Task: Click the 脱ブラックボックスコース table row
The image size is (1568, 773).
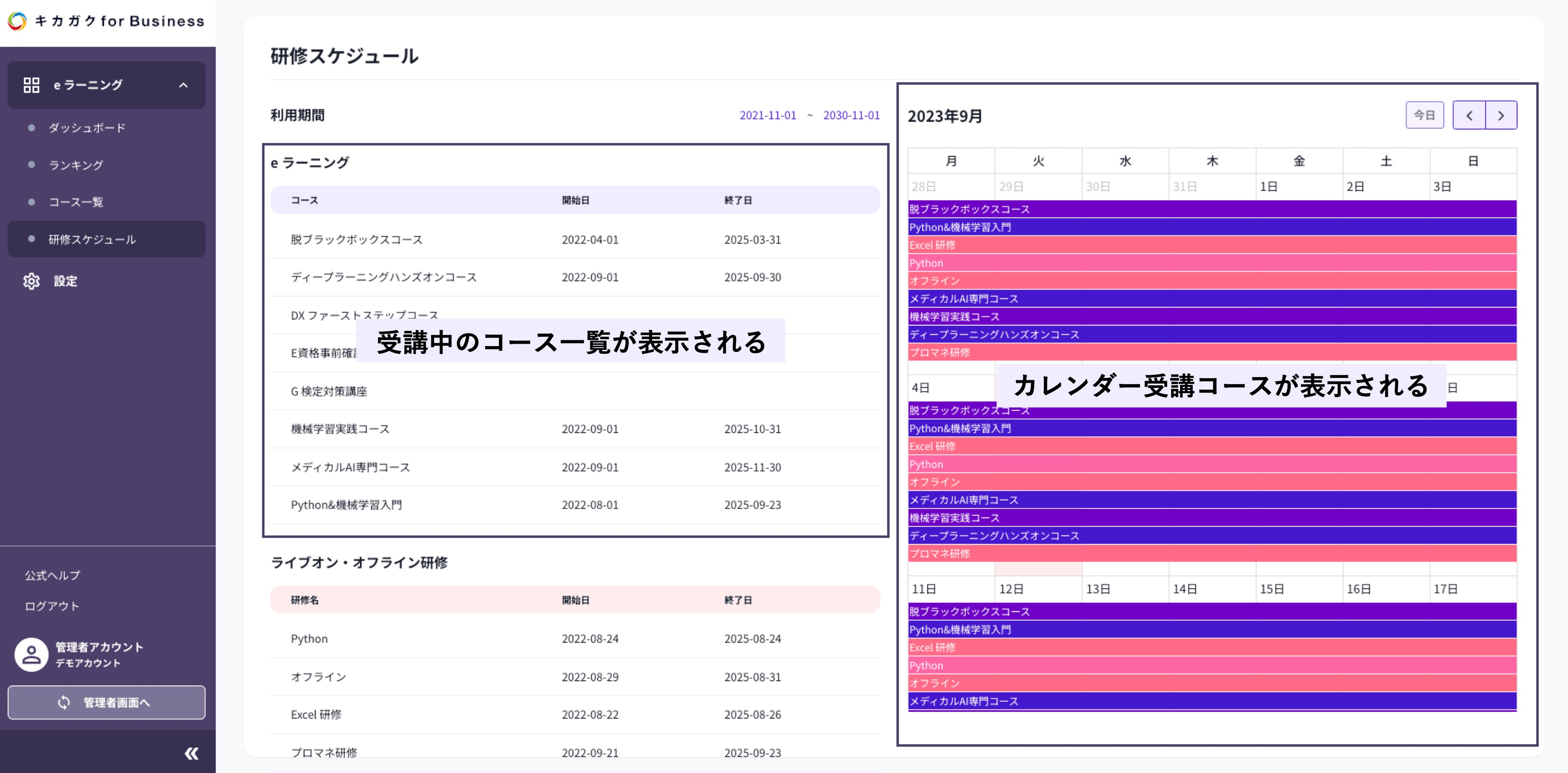Action: (x=356, y=240)
